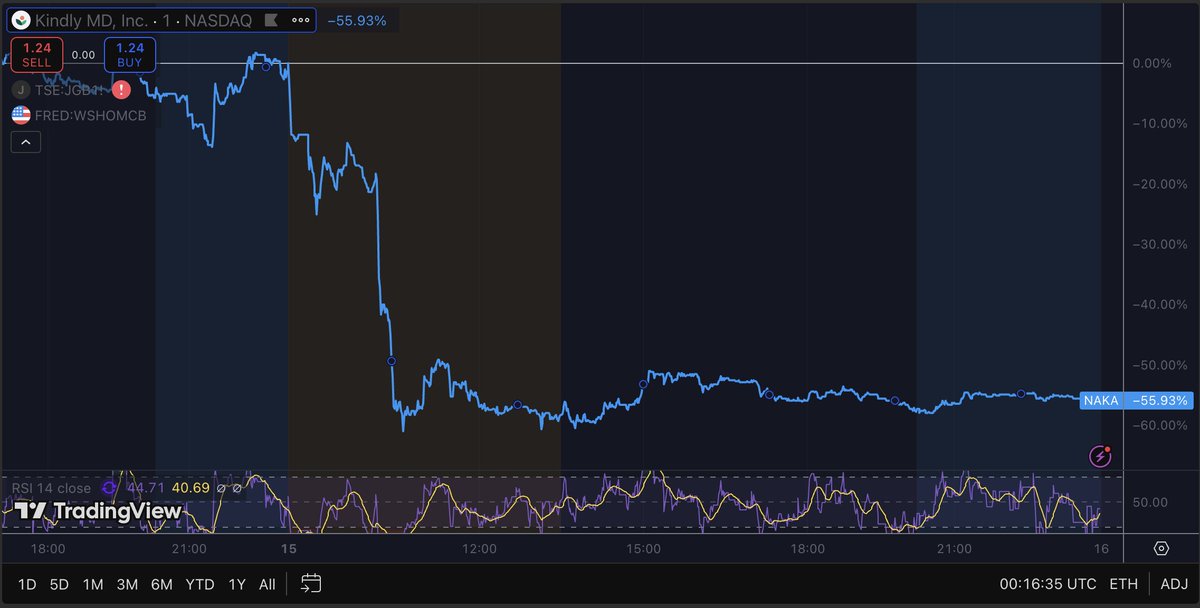
Task: Collapse the legend with the up-chevron button
Action: (25, 142)
